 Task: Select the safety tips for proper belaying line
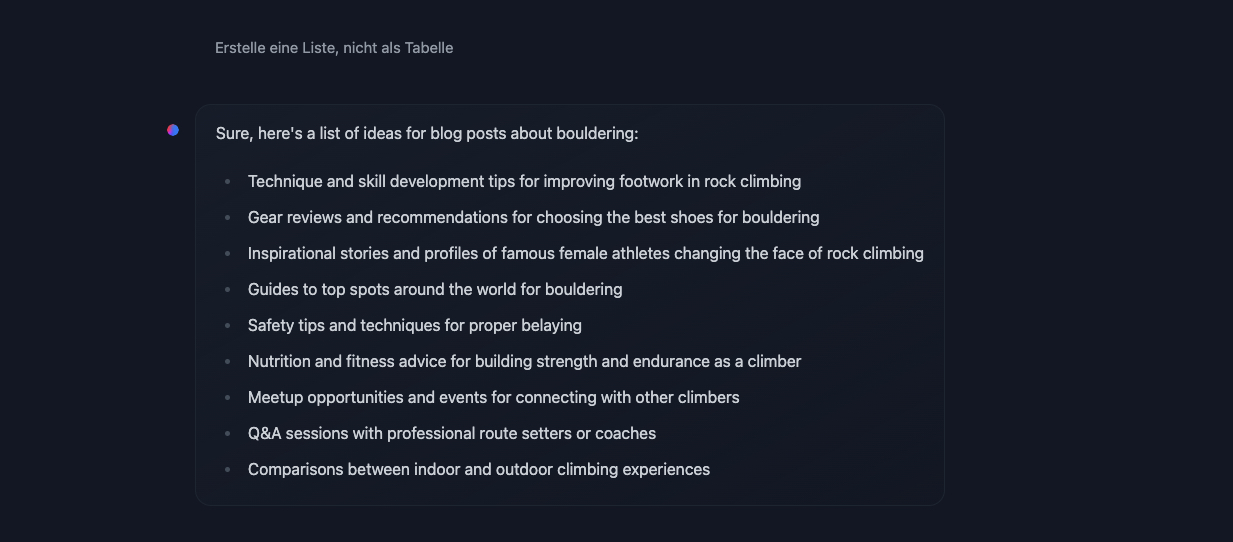point(414,326)
